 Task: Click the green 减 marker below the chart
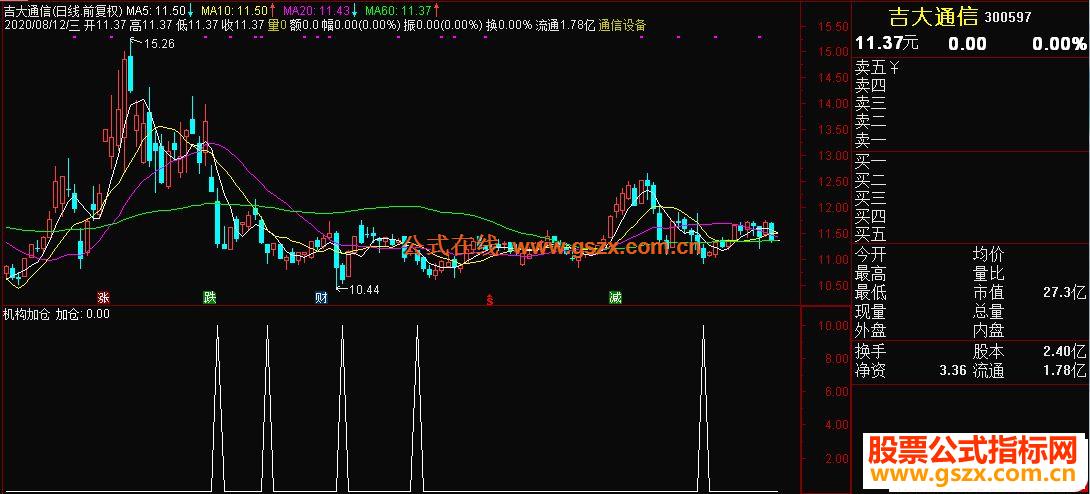click(x=615, y=298)
